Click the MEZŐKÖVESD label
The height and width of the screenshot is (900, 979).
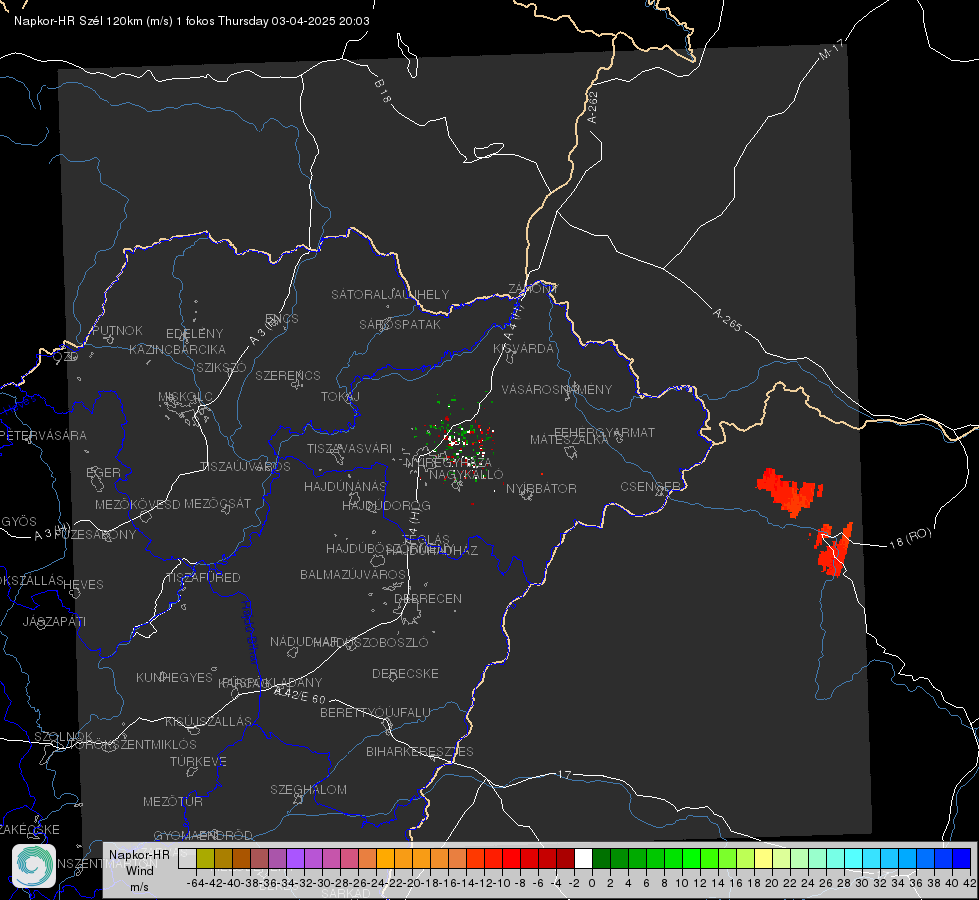click(x=138, y=504)
